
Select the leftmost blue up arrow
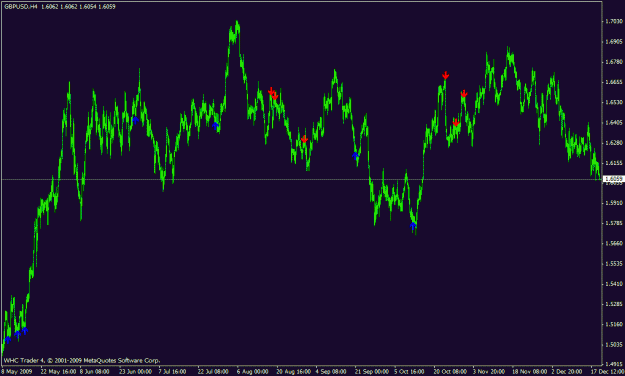pyautogui.click(x=8, y=340)
